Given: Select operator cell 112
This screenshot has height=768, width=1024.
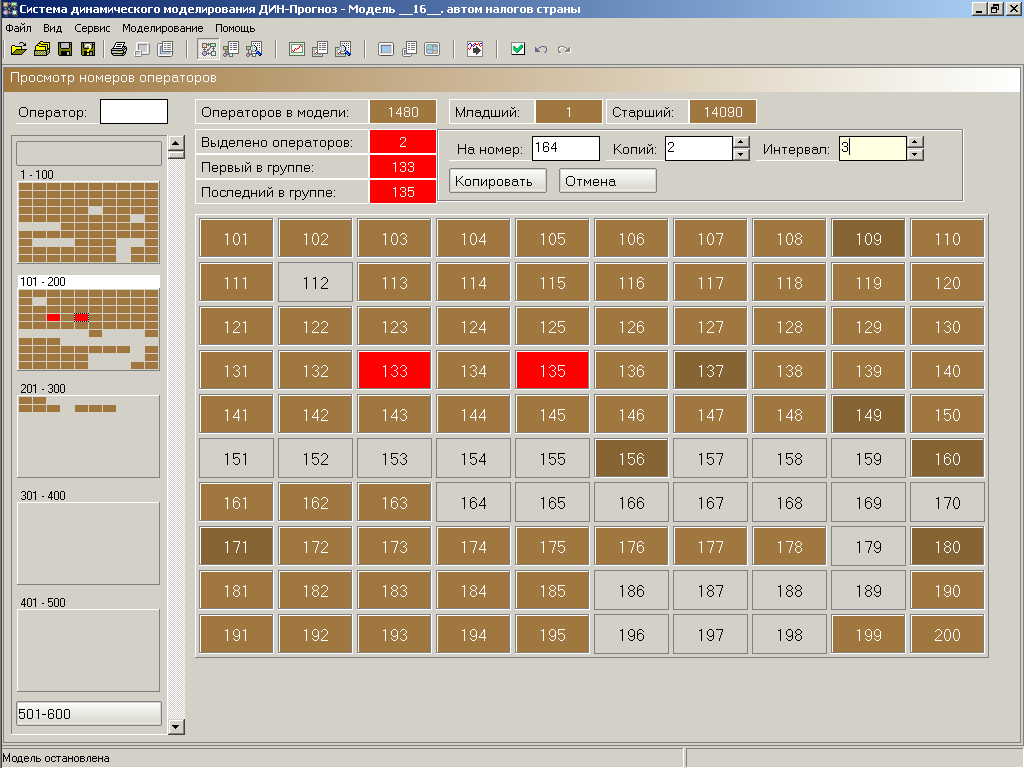Looking at the screenshot, I should [x=315, y=283].
